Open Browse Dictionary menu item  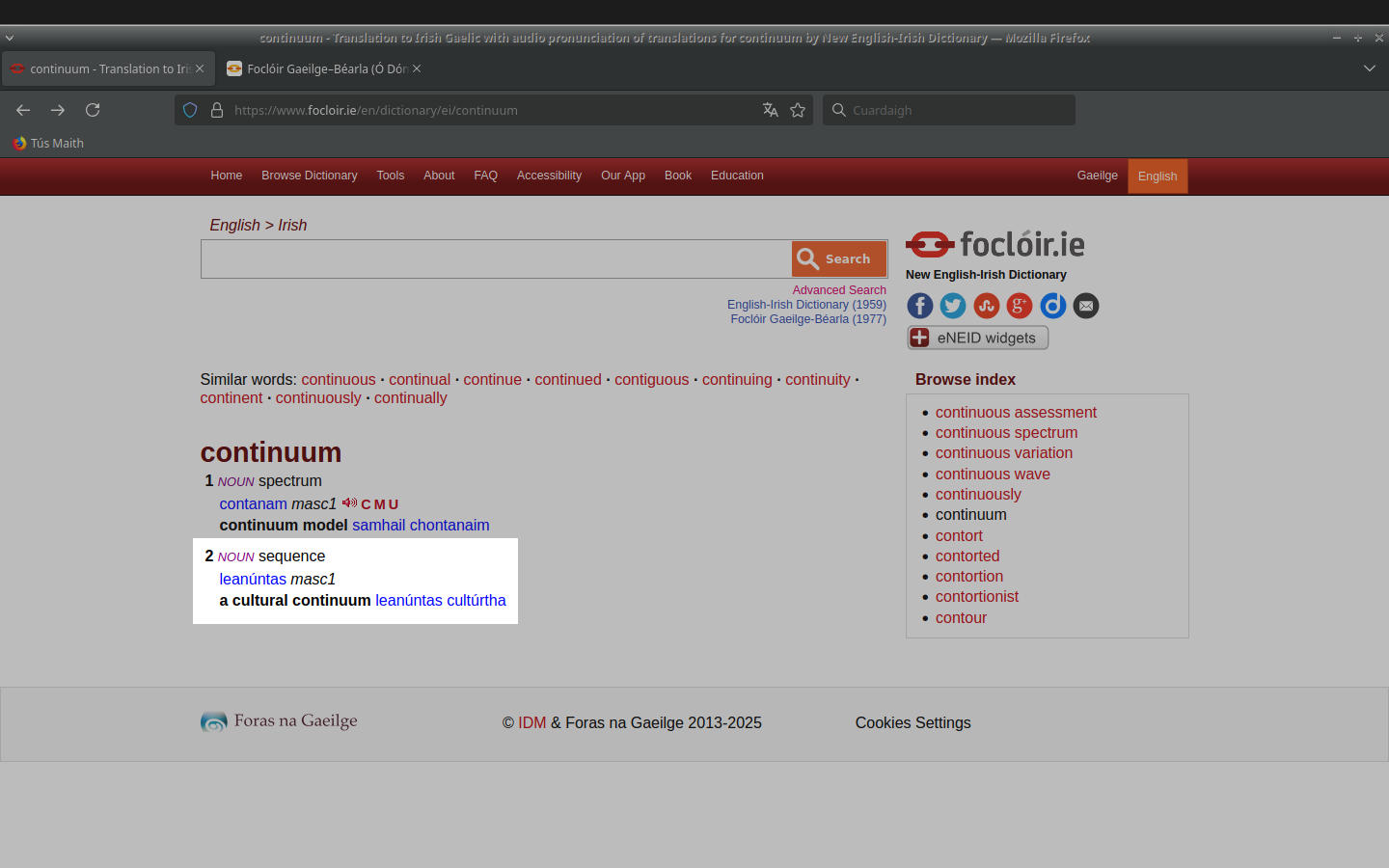pyautogui.click(x=309, y=176)
